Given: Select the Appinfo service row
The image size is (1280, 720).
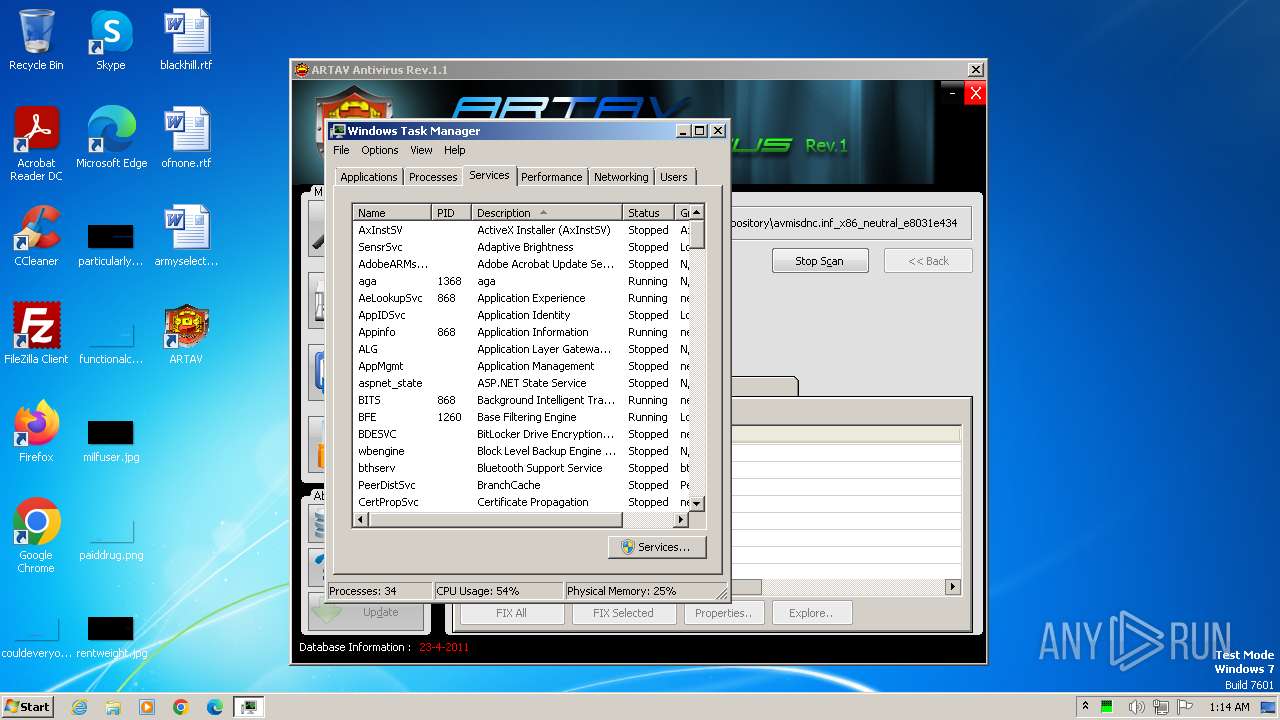Looking at the screenshot, I should click(522, 332).
